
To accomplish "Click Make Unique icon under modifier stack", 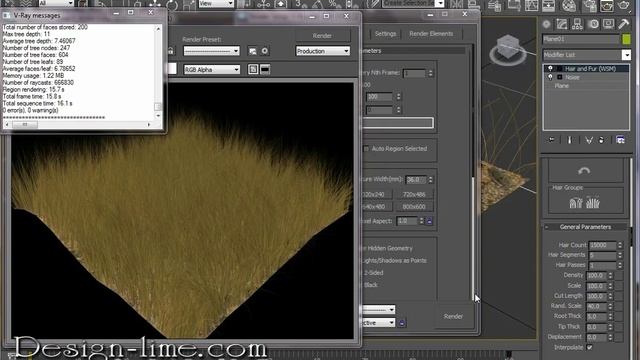I will click(589, 140).
